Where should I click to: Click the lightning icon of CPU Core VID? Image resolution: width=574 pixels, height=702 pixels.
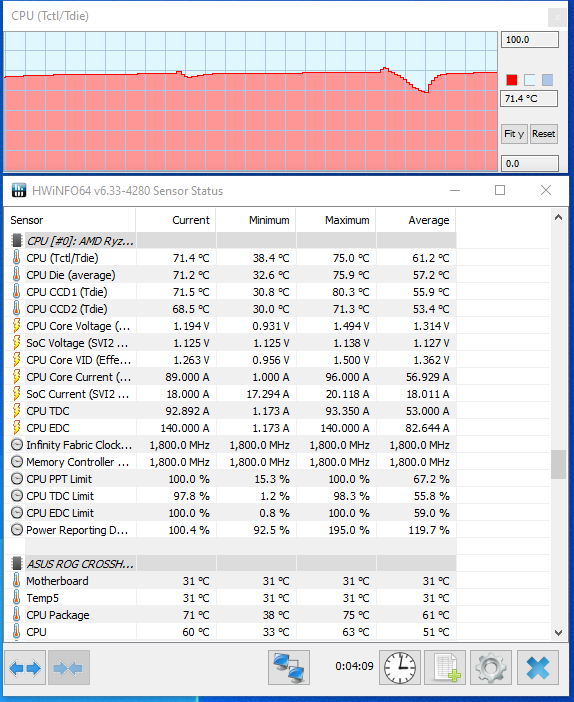(x=17, y=360)
